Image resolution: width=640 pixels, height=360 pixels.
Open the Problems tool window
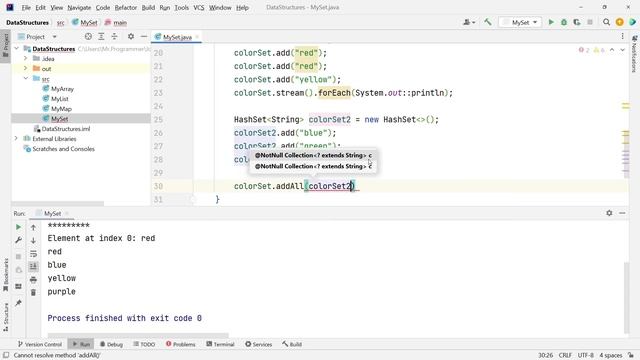180,344
